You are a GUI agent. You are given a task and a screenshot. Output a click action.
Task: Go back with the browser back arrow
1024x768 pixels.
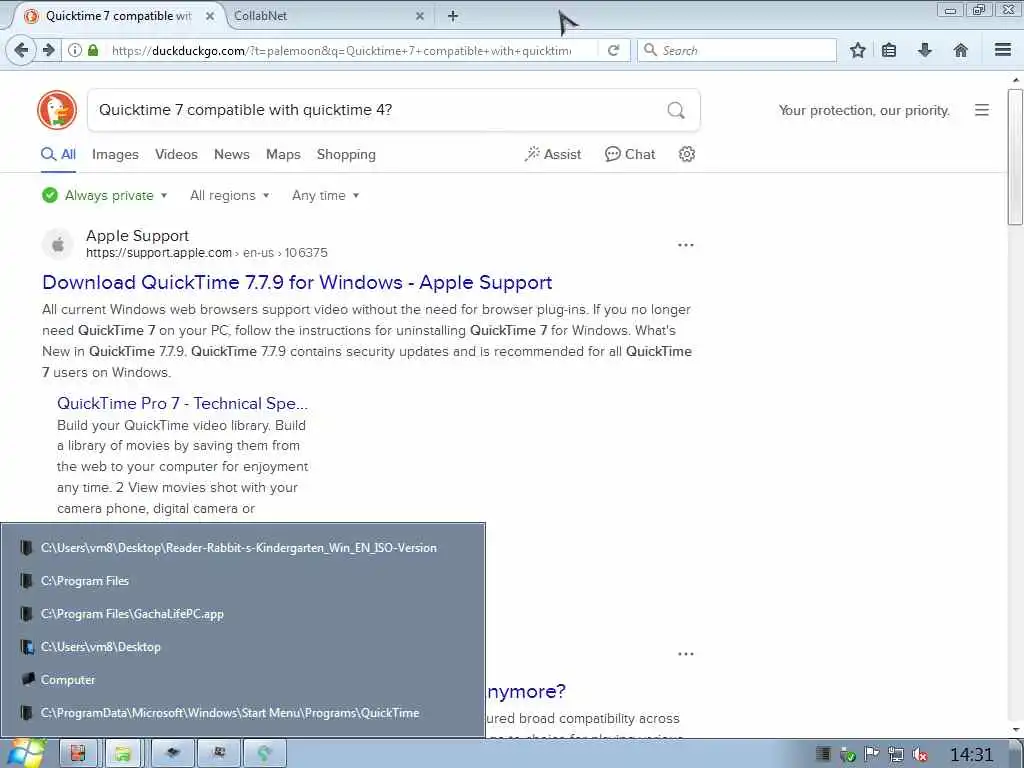pyautogui.click(x=21, y=50)
